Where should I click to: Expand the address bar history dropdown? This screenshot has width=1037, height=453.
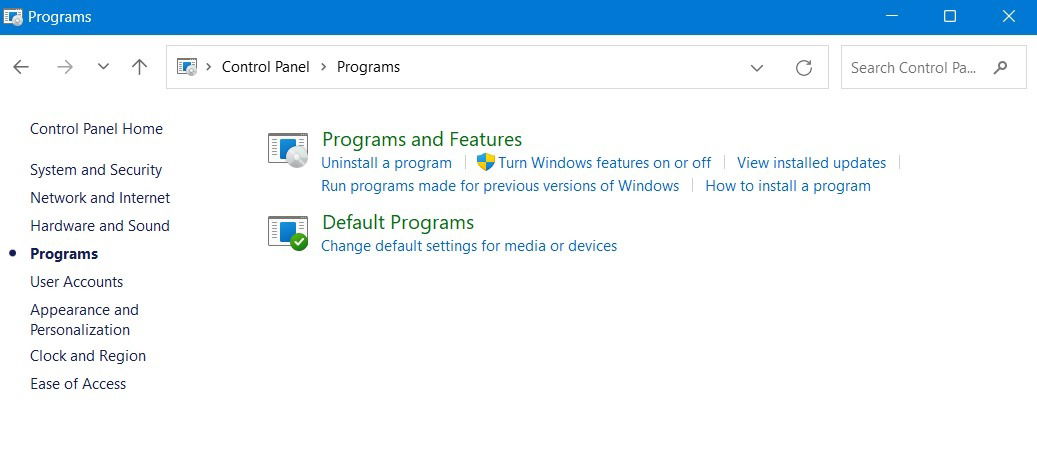(757, 67)
